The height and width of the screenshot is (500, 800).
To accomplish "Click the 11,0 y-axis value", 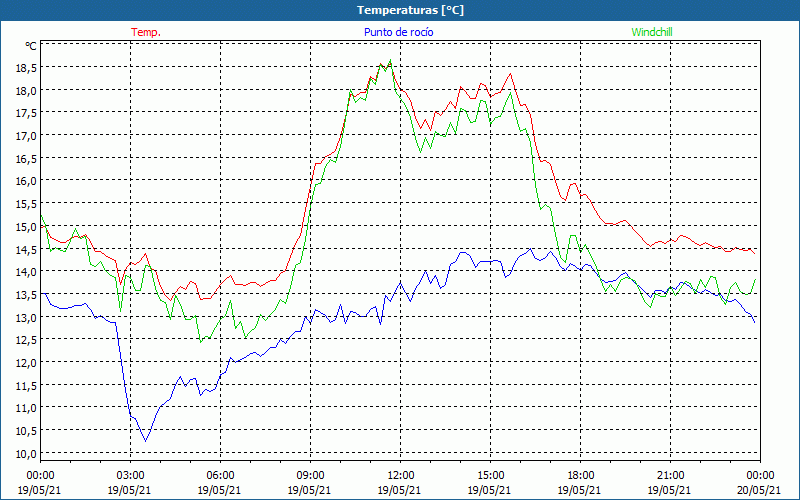I will (27, 408).
